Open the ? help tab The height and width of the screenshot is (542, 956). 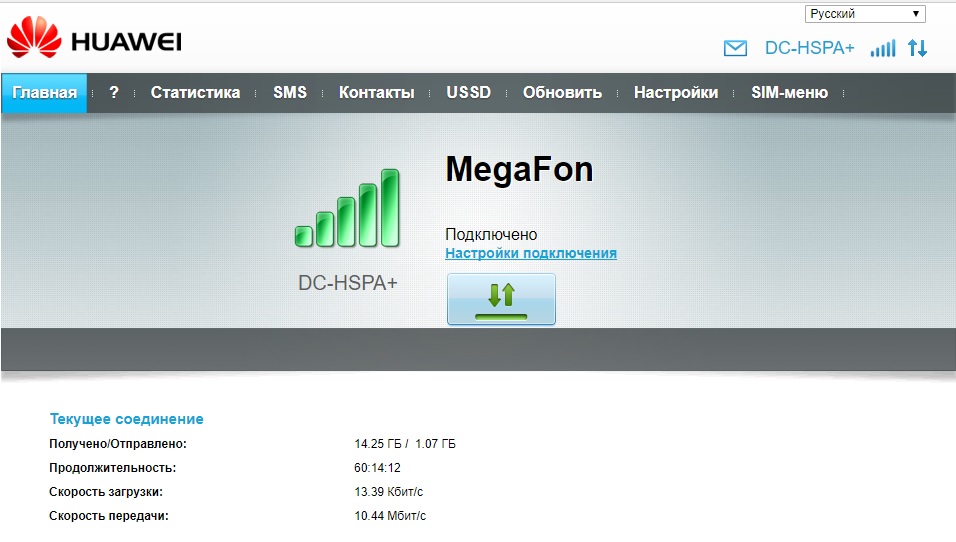(113, 93)
